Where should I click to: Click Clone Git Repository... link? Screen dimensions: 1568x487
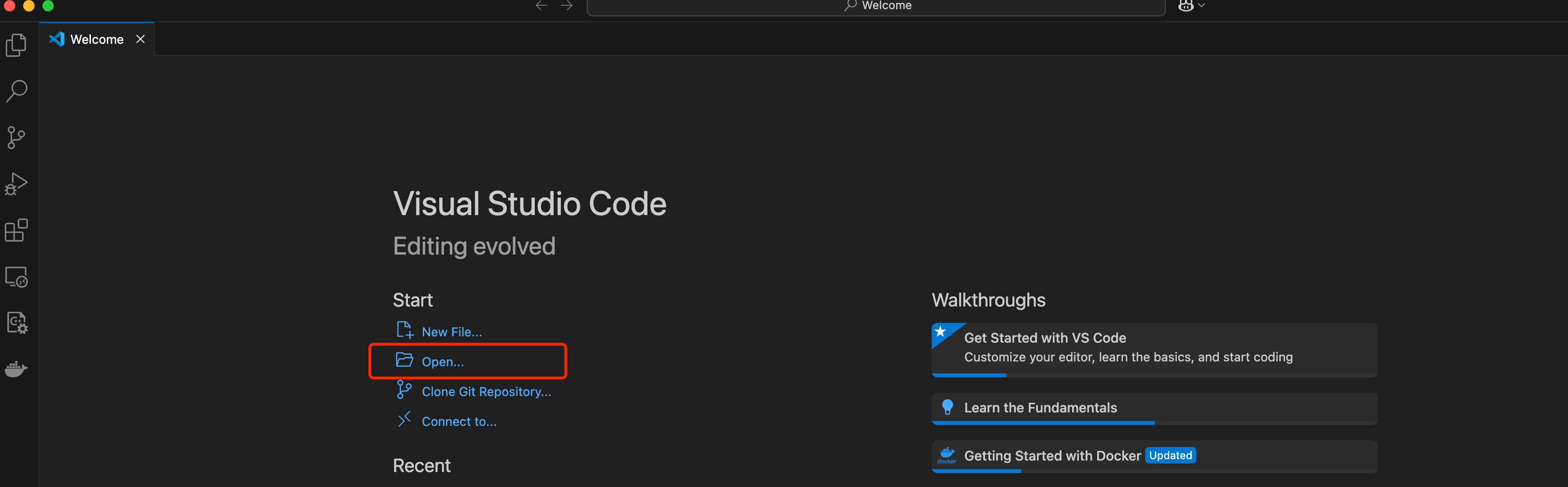pos(486,391)
